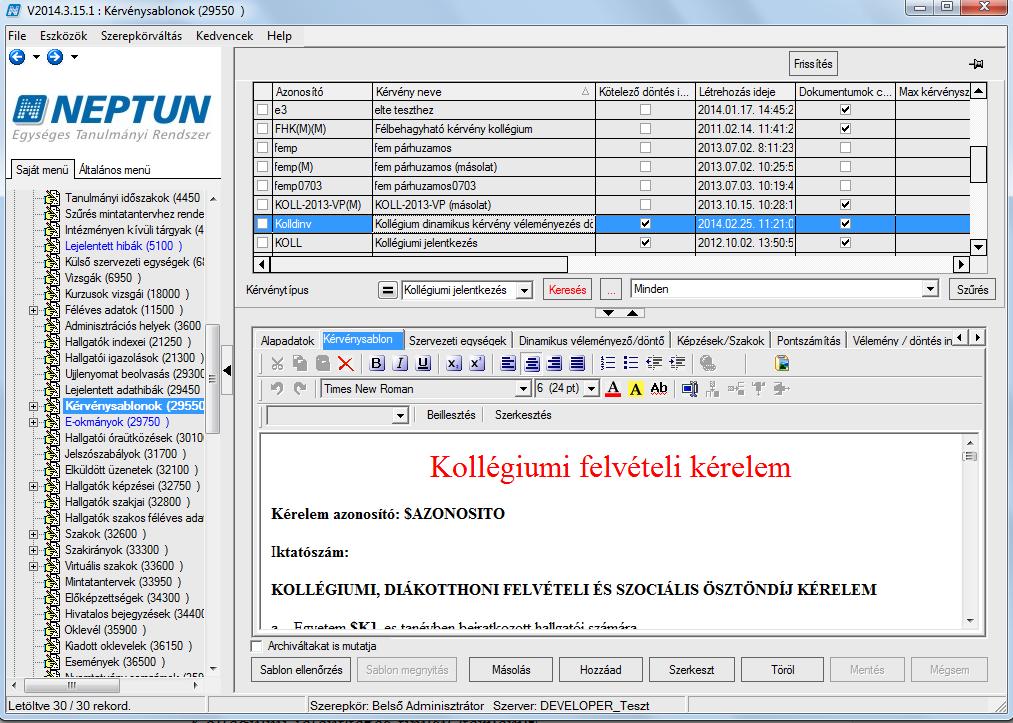Image resolution: width=1013 pixels, height=723 pixels.
Task: Increase indent of paragraph
Action: pos(677,363)
